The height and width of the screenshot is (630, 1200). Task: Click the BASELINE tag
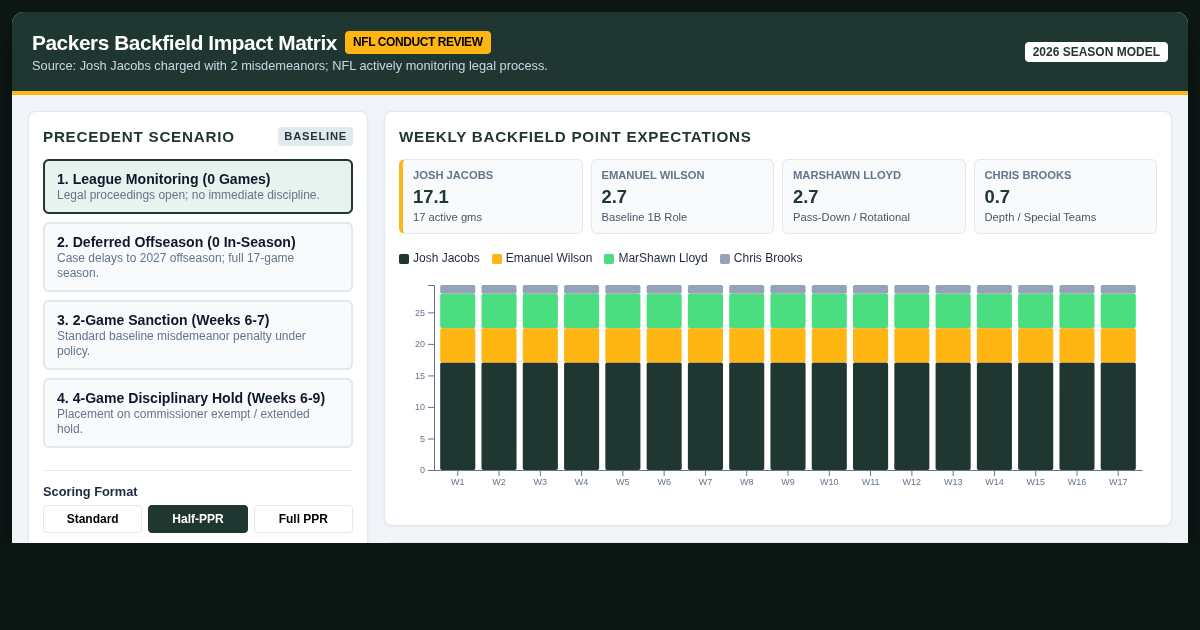pyautogui.click(x=315, y=136)
